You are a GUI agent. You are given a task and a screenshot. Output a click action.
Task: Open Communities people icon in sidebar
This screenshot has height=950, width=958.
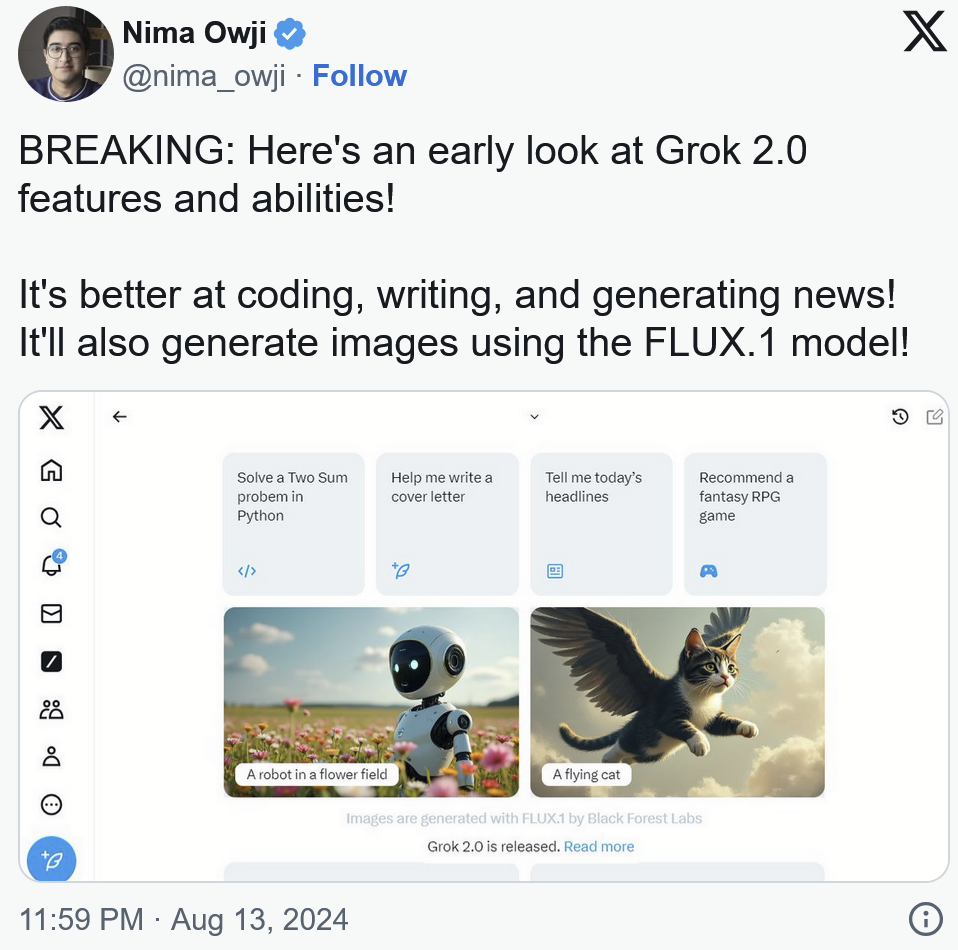(51, 709)
